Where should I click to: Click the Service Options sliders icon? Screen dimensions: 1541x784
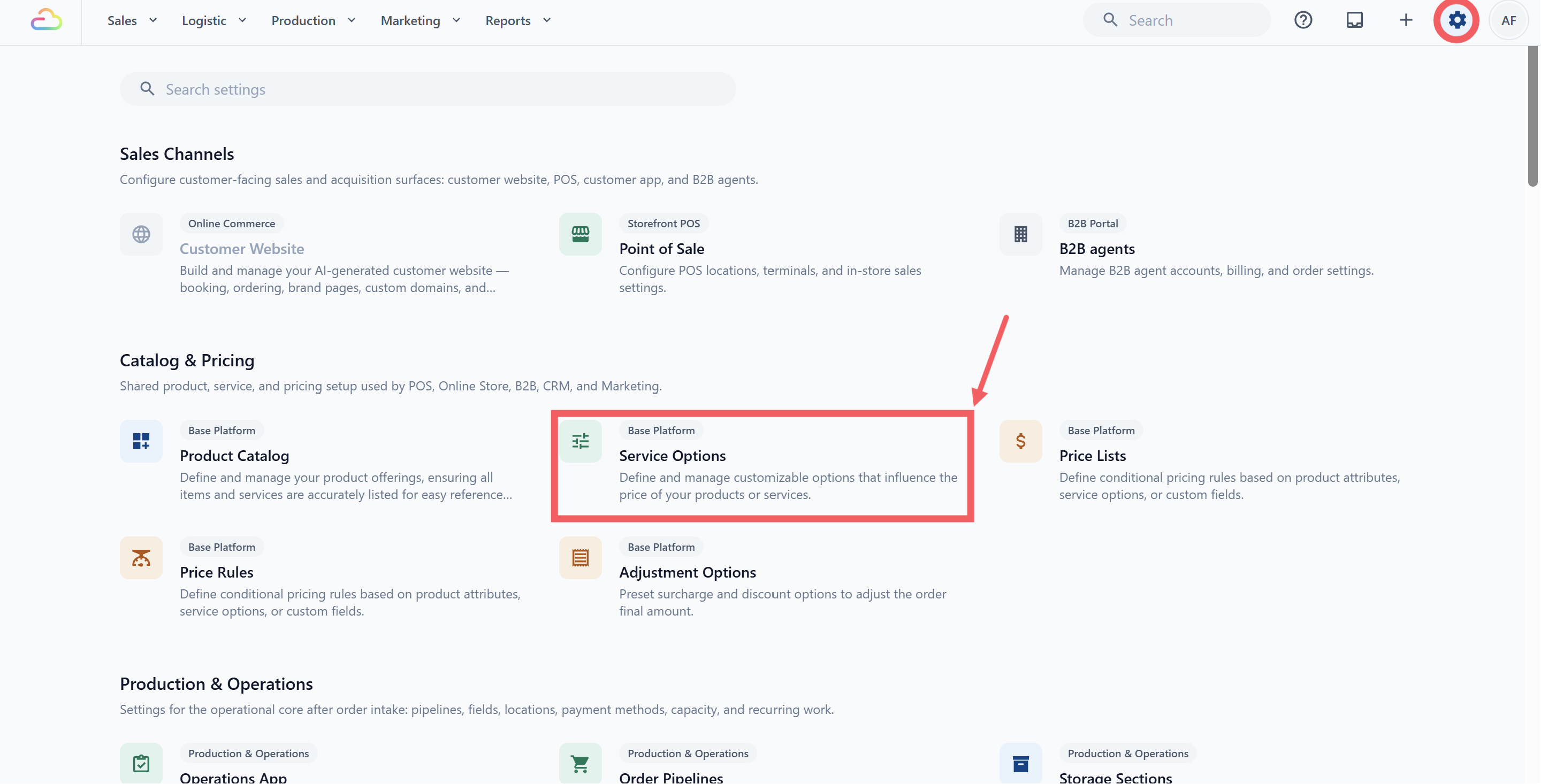(x=580, y=441)
